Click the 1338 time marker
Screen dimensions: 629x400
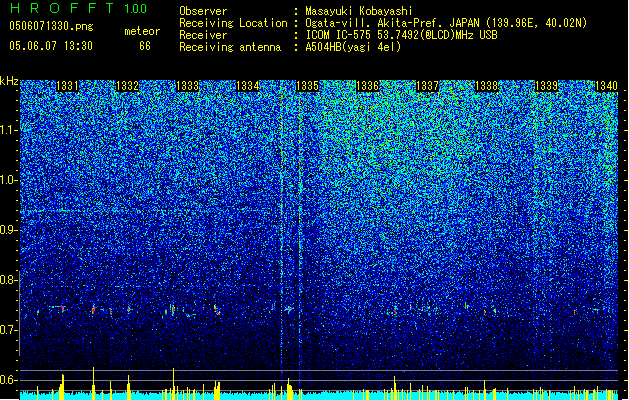coord(487,86)
